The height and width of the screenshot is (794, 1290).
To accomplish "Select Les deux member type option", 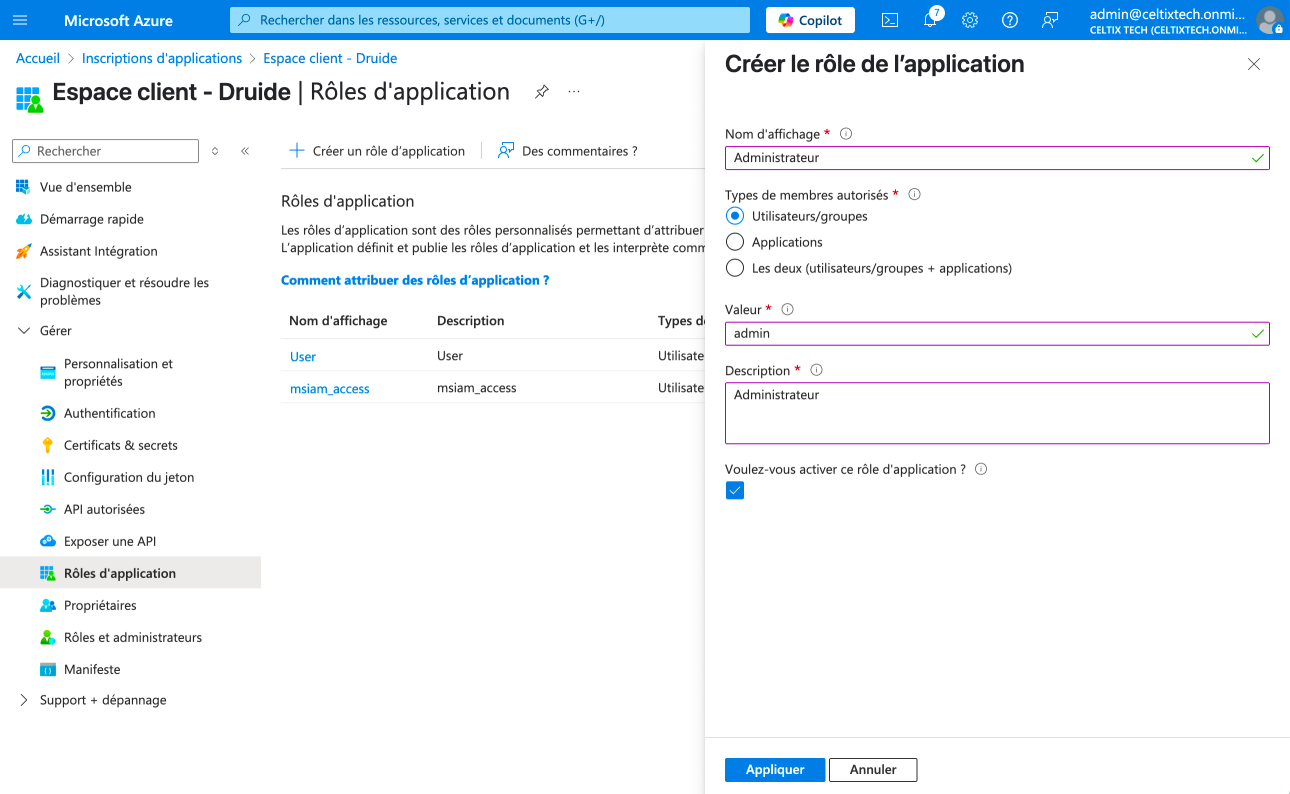I will (x=735, y=268).
